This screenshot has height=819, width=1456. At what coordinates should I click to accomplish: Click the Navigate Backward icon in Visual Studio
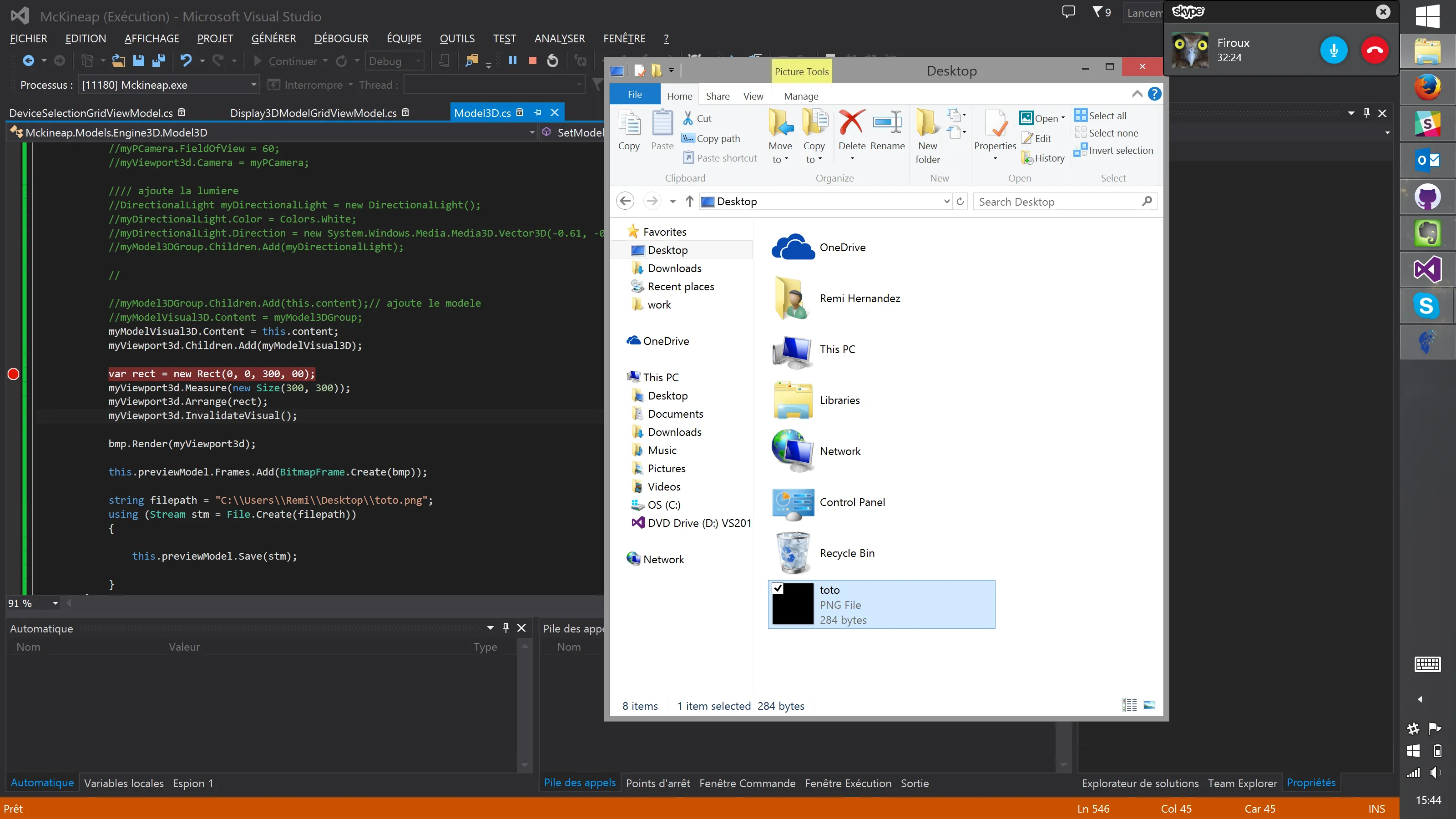point(28,61)
